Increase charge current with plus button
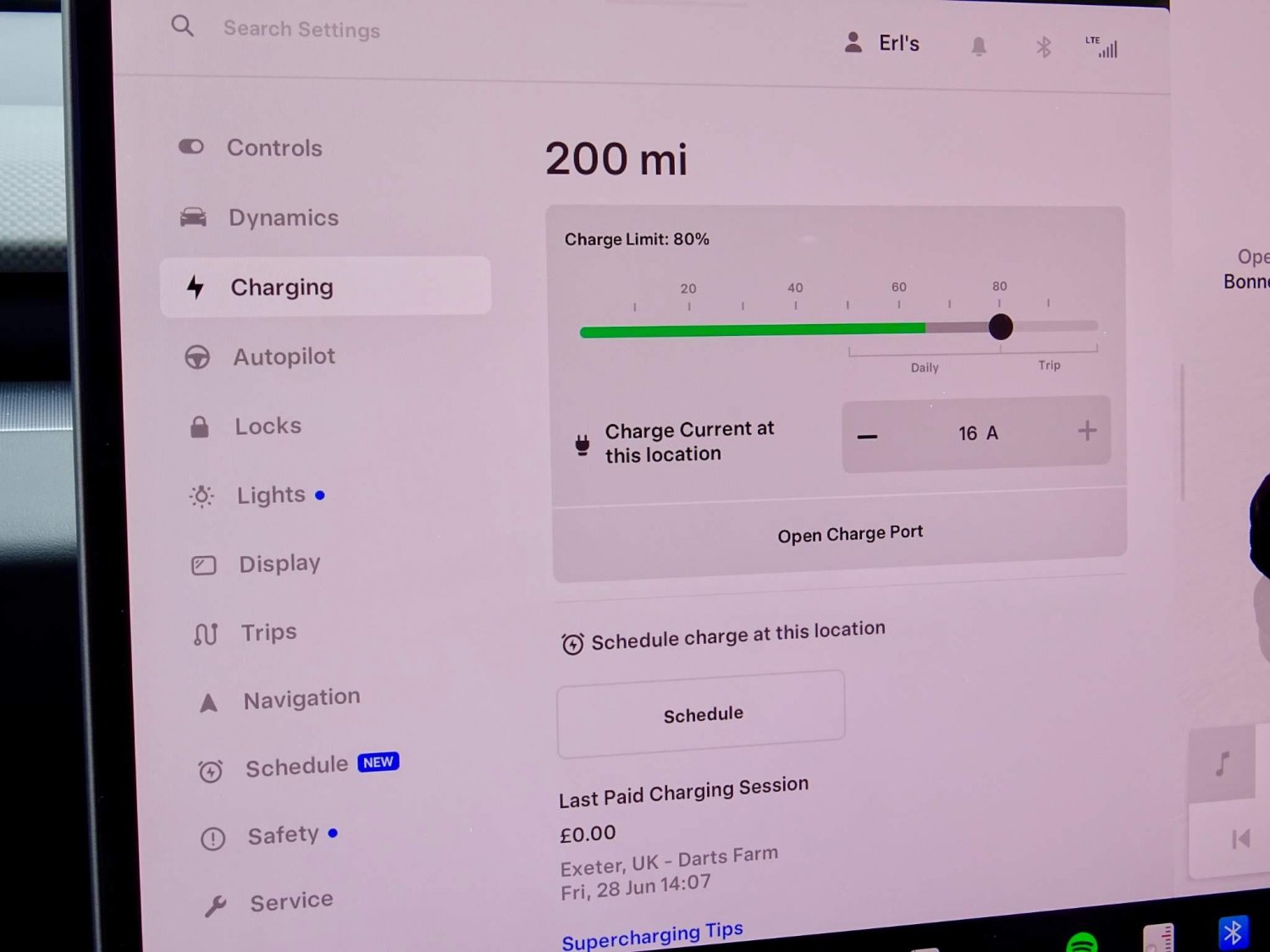This screenshot has width=1270, height=952. tap(1087, 432)
